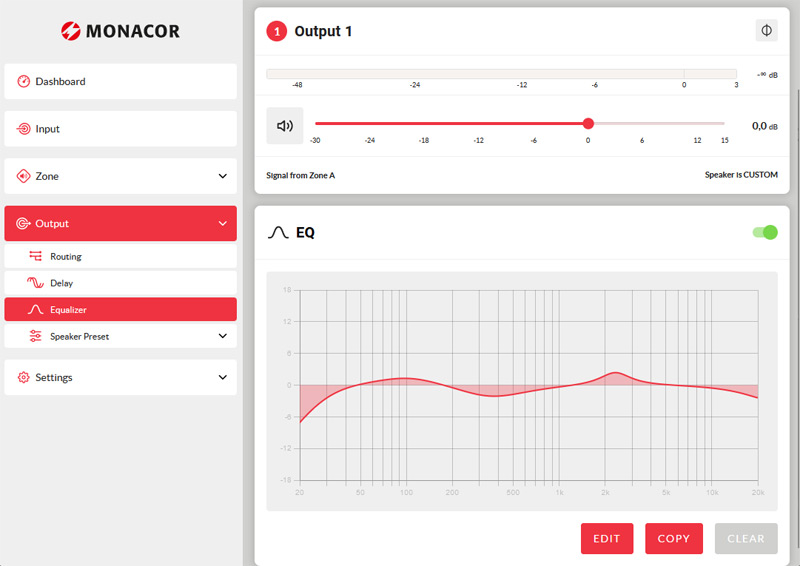Click the Routing icon in Output submenu

36,257
